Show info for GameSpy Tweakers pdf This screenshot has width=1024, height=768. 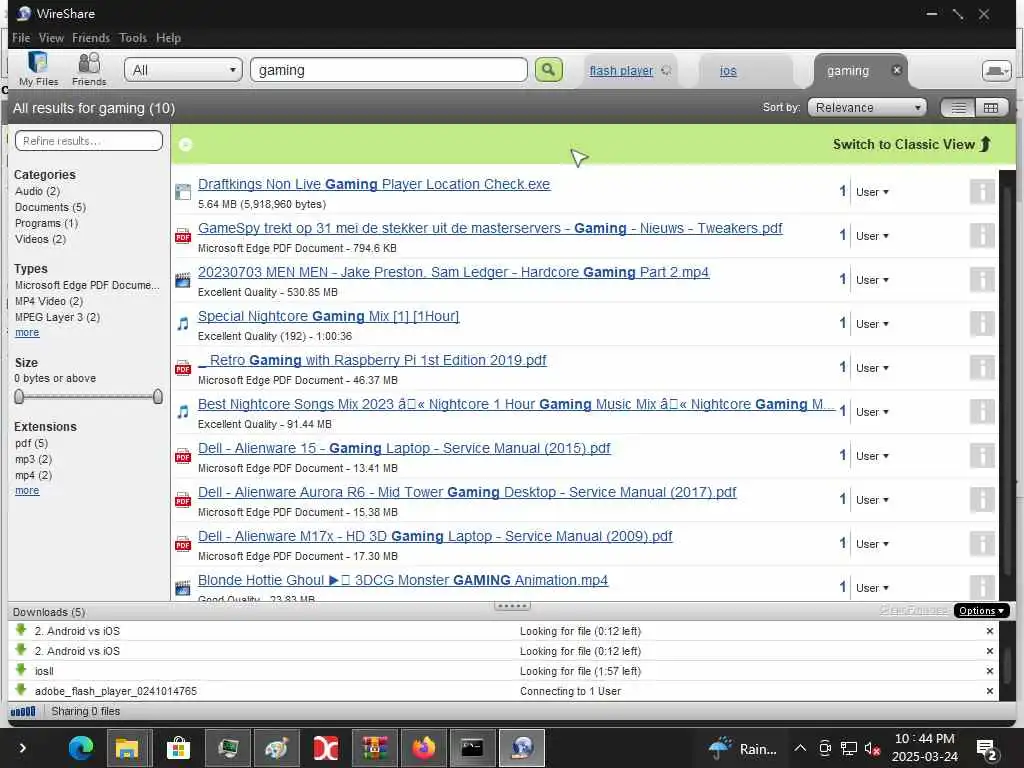point(982,236)
